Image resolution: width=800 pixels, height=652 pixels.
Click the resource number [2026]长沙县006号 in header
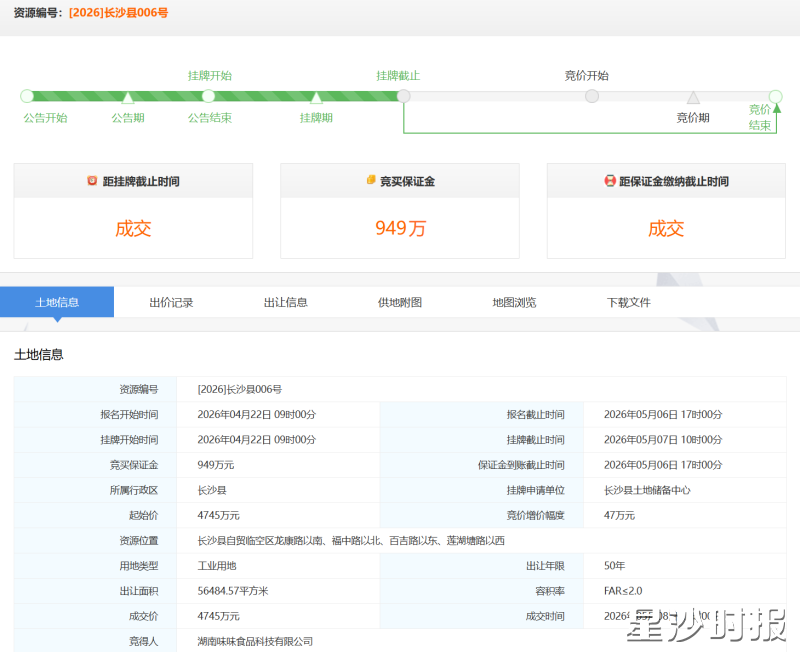[x=118, y=13]
